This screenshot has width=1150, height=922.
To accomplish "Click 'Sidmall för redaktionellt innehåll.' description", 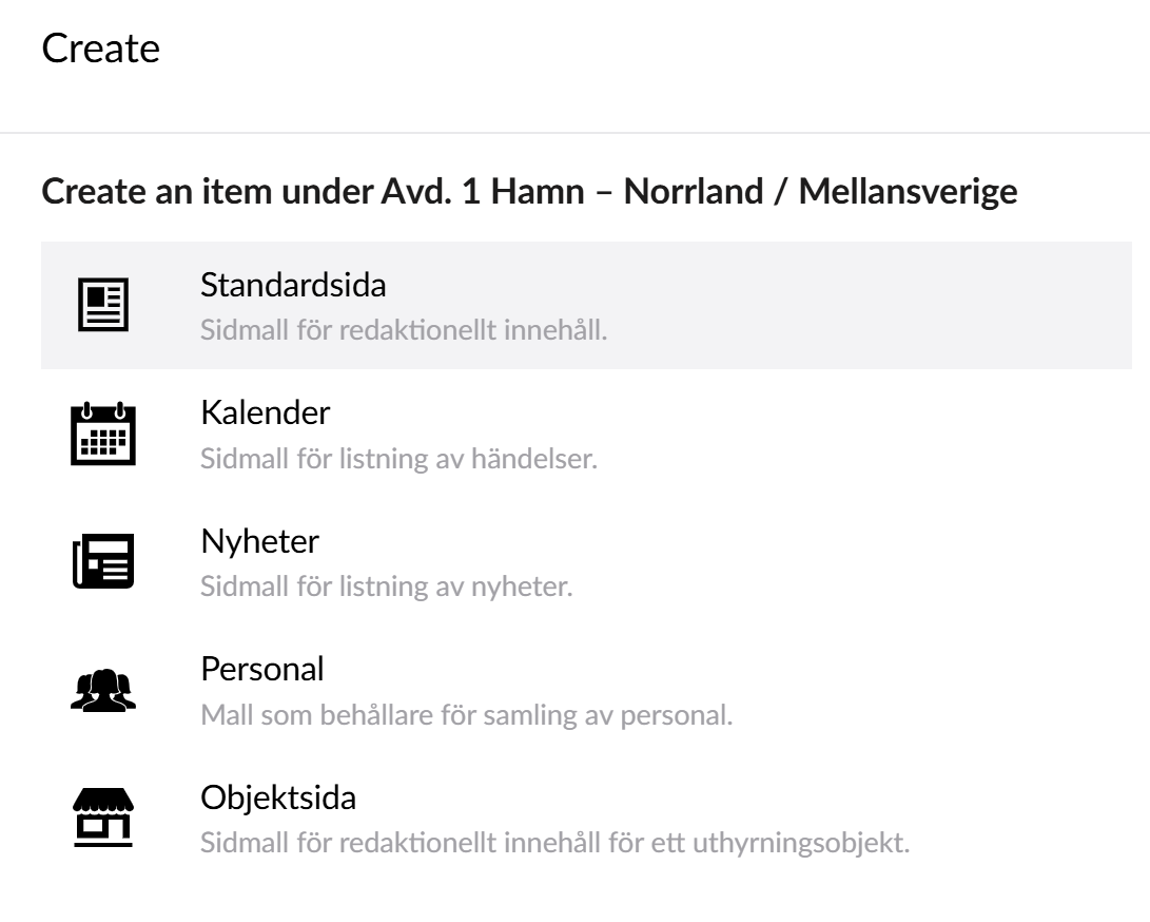I will click(x=403, y=331).
